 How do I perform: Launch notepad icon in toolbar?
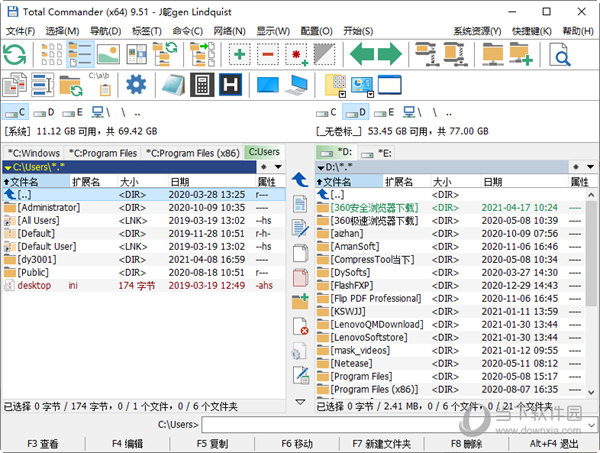(173, 85)
